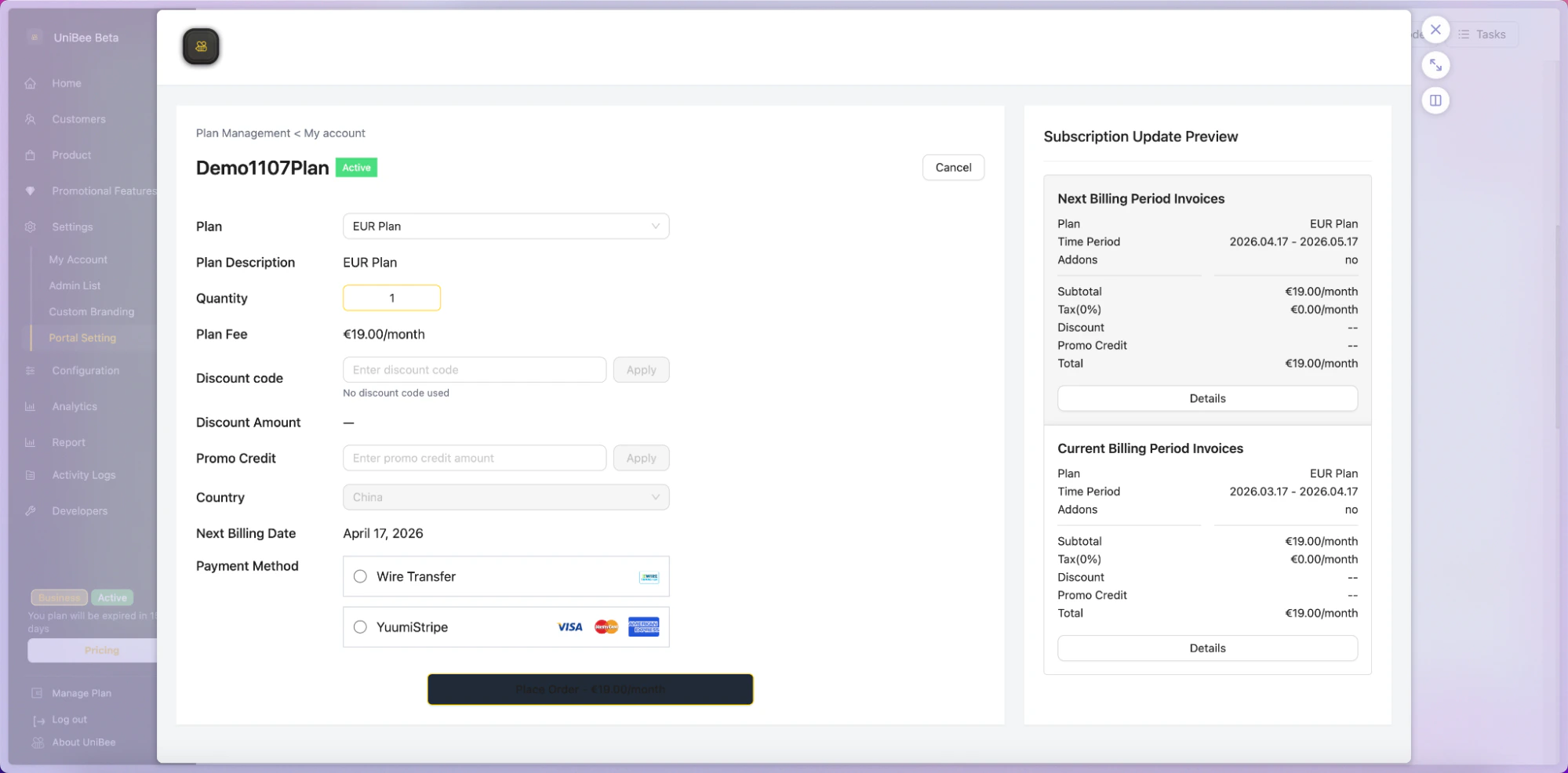Click the Mastercard logo

pos(606,627)
